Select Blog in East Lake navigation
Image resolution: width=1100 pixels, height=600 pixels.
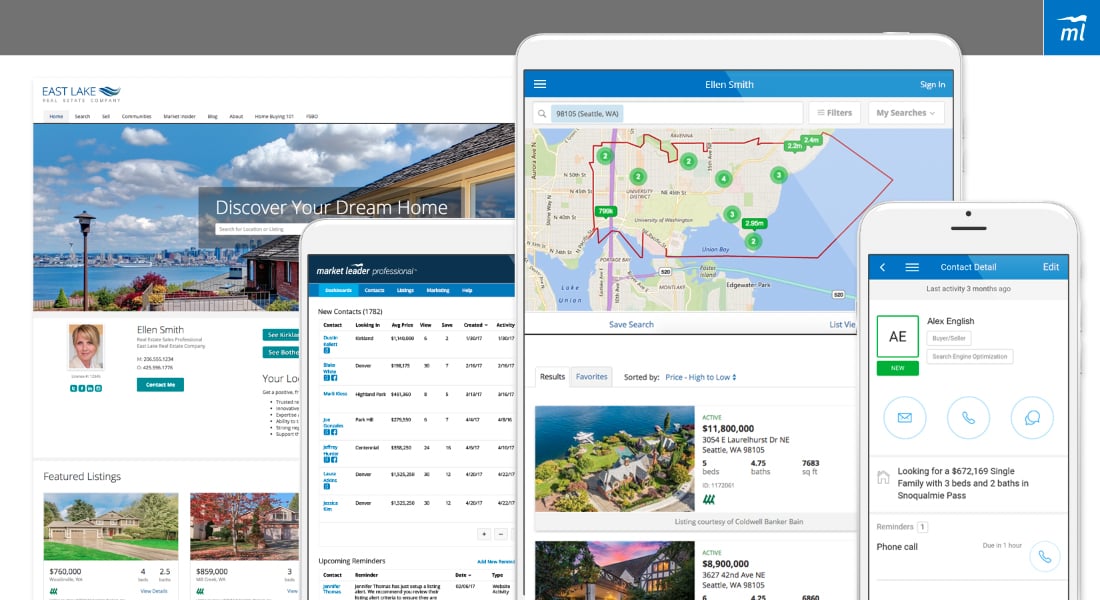click(x=213, y=116)
